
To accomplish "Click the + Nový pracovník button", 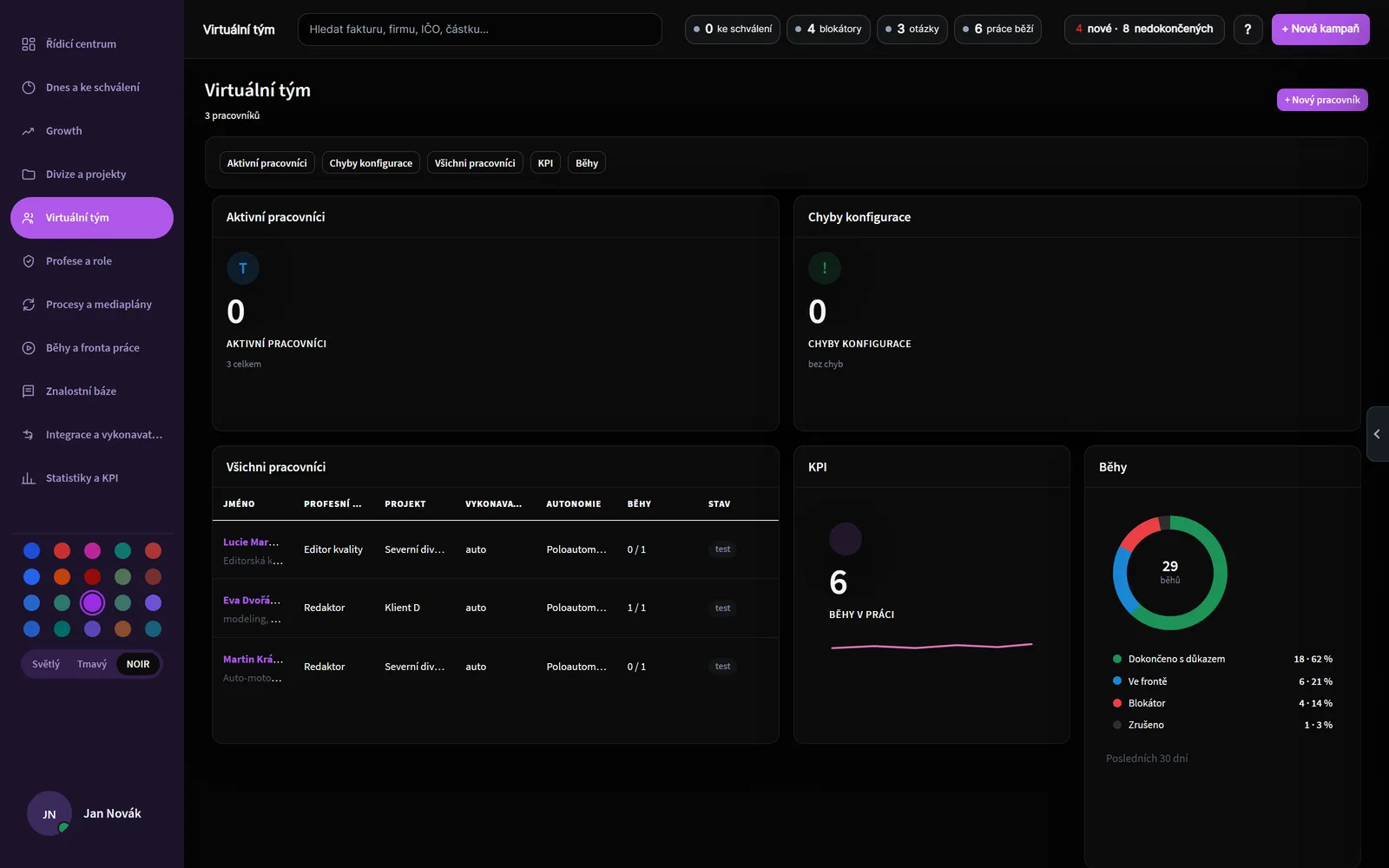I will pos(1322,100).
